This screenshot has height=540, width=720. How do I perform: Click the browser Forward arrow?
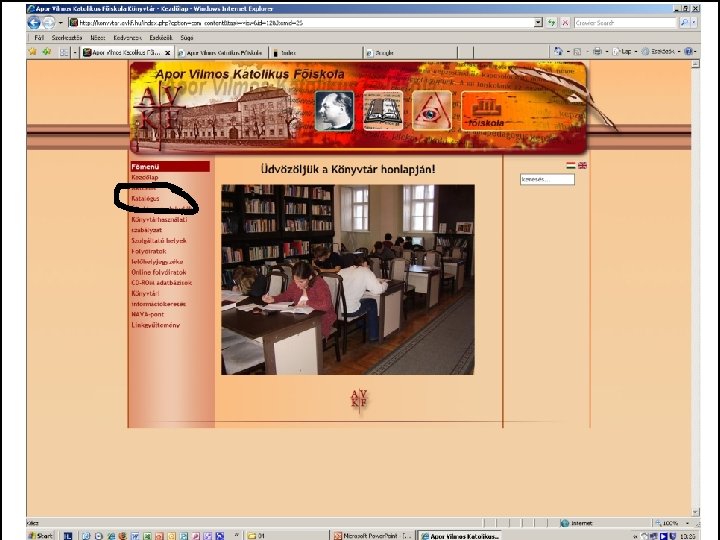coord(48,22)
